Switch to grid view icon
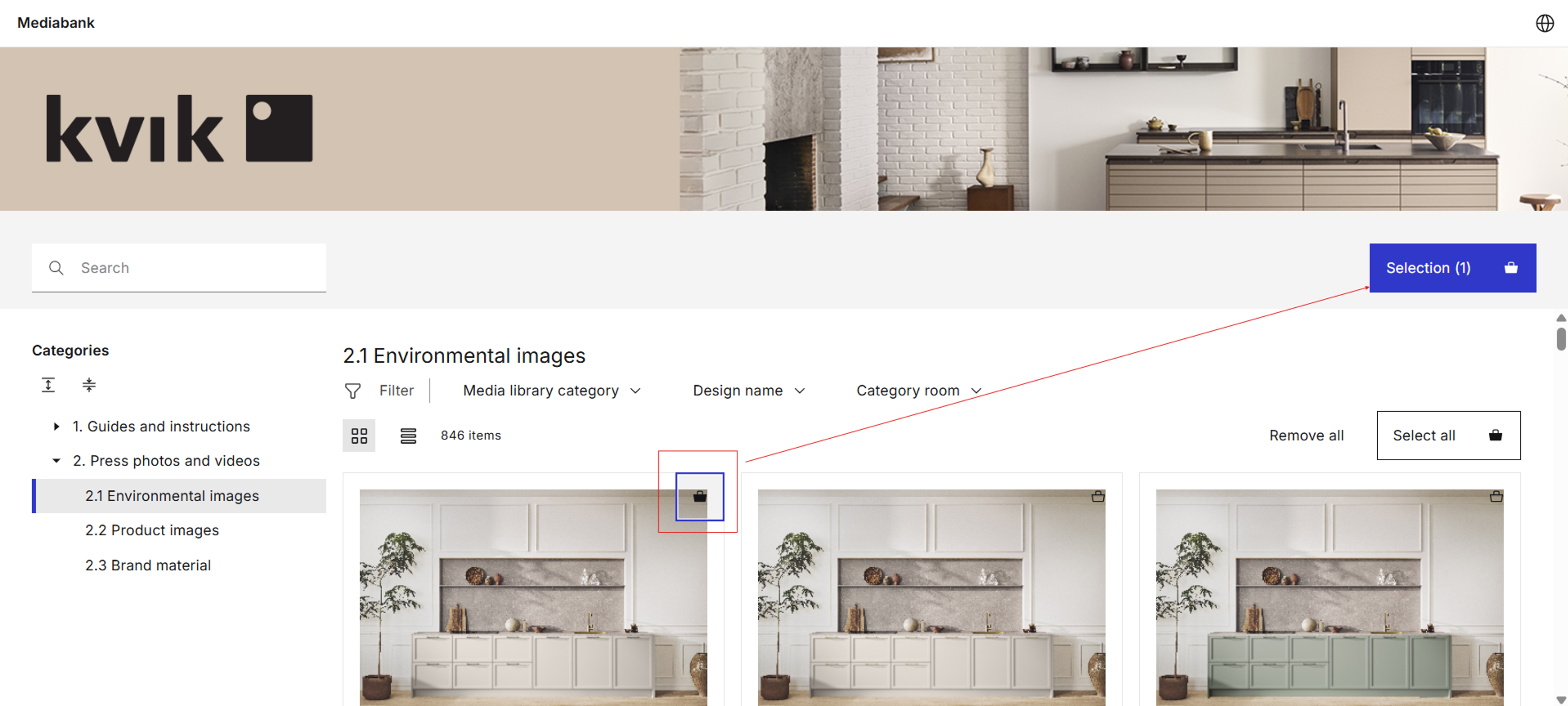 [359, 435]
